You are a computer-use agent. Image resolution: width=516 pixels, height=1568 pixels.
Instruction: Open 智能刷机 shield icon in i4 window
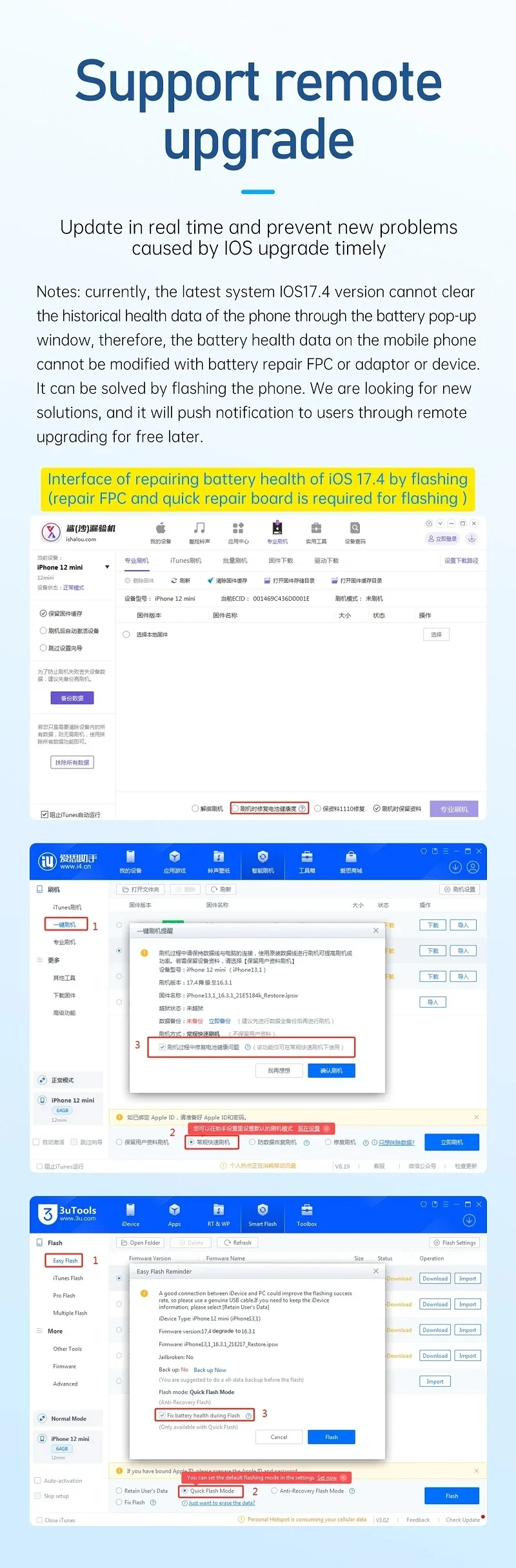click(263, 861)
